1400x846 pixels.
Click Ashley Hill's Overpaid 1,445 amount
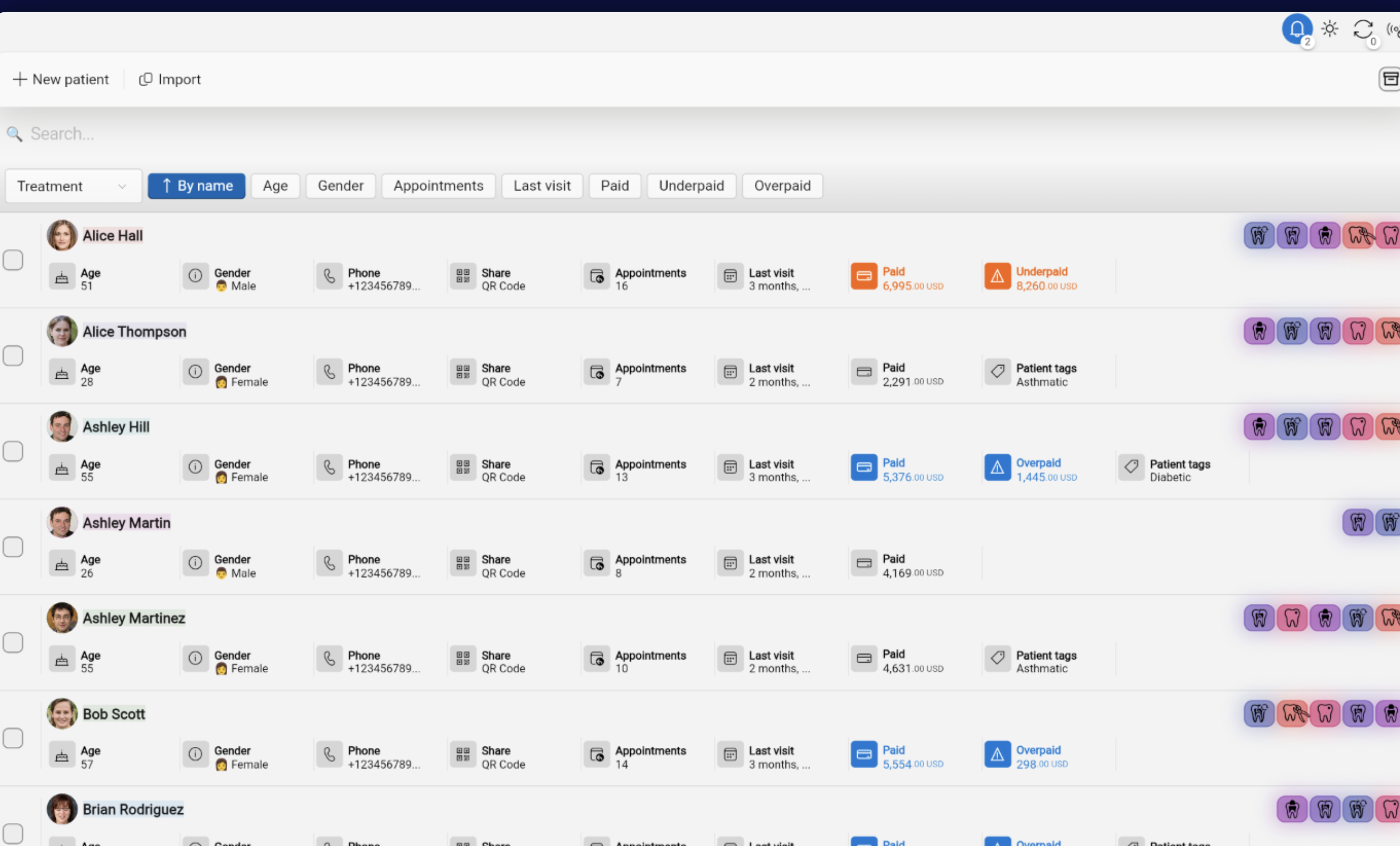[1046, 477]
